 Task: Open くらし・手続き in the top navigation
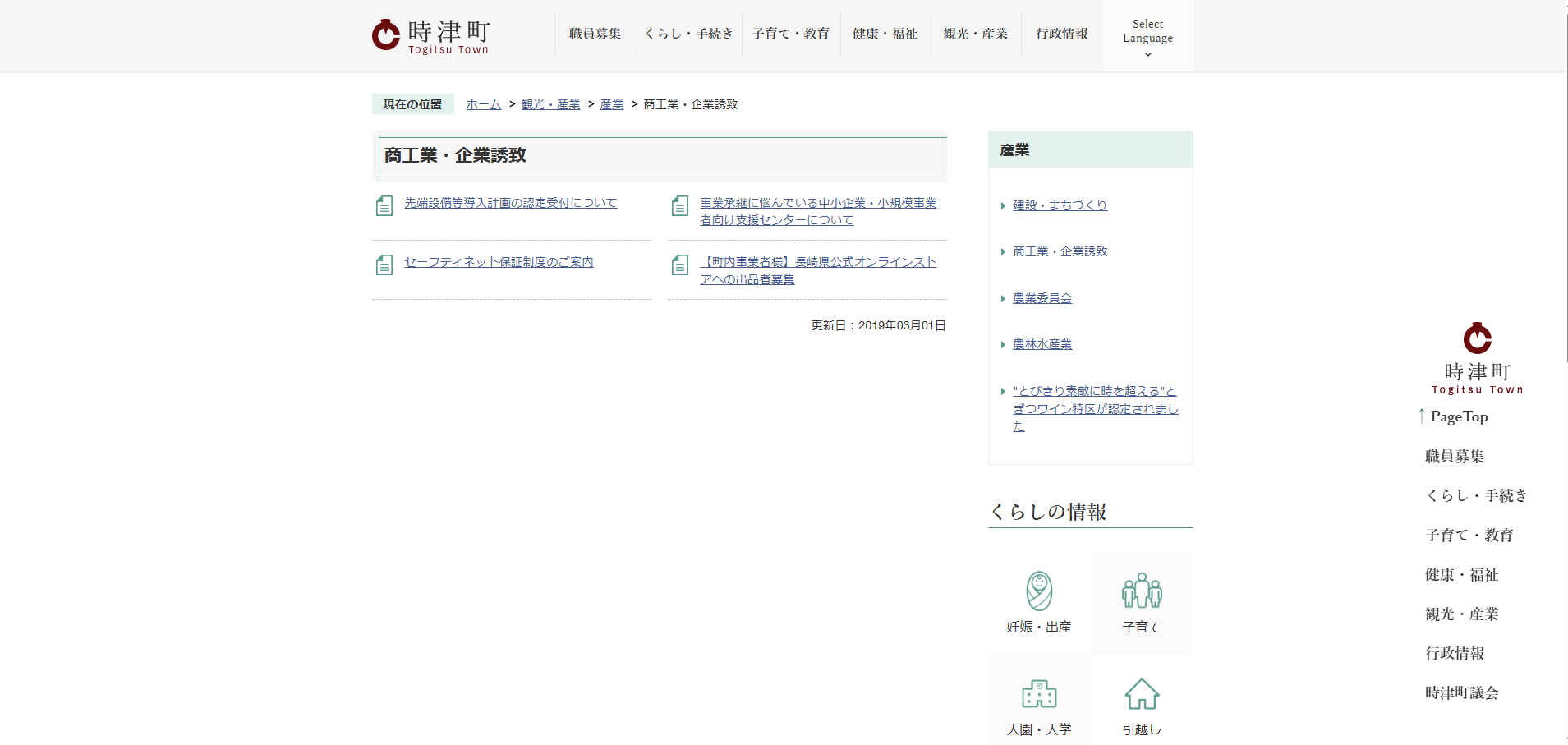pos(689,34)
